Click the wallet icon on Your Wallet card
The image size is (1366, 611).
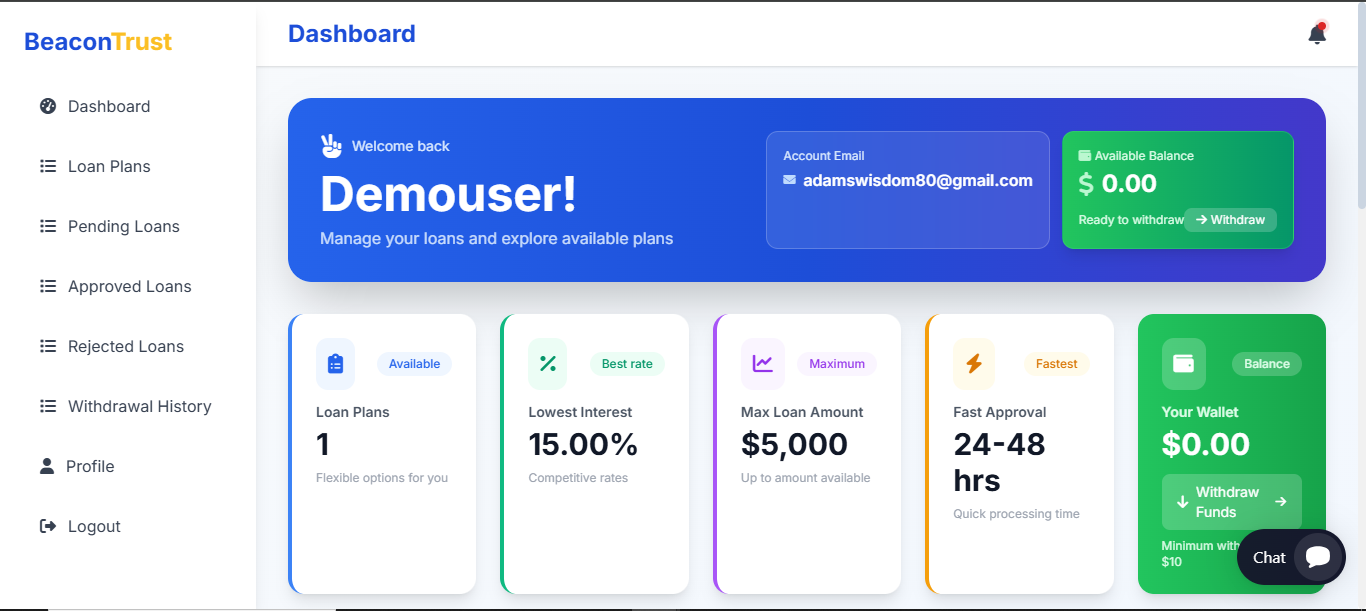pos(1184,364)
